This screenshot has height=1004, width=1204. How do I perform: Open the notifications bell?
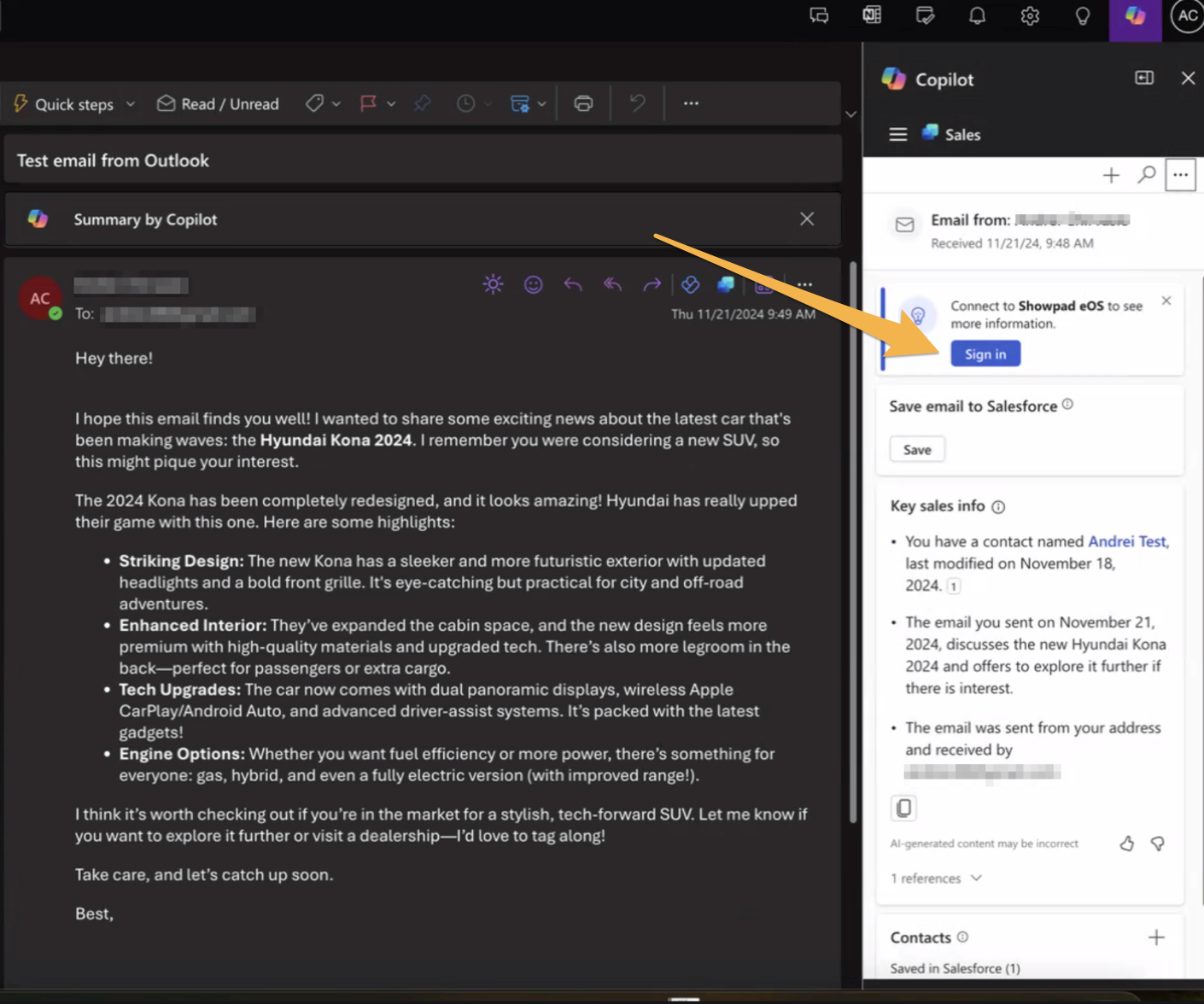coord(977,15)
